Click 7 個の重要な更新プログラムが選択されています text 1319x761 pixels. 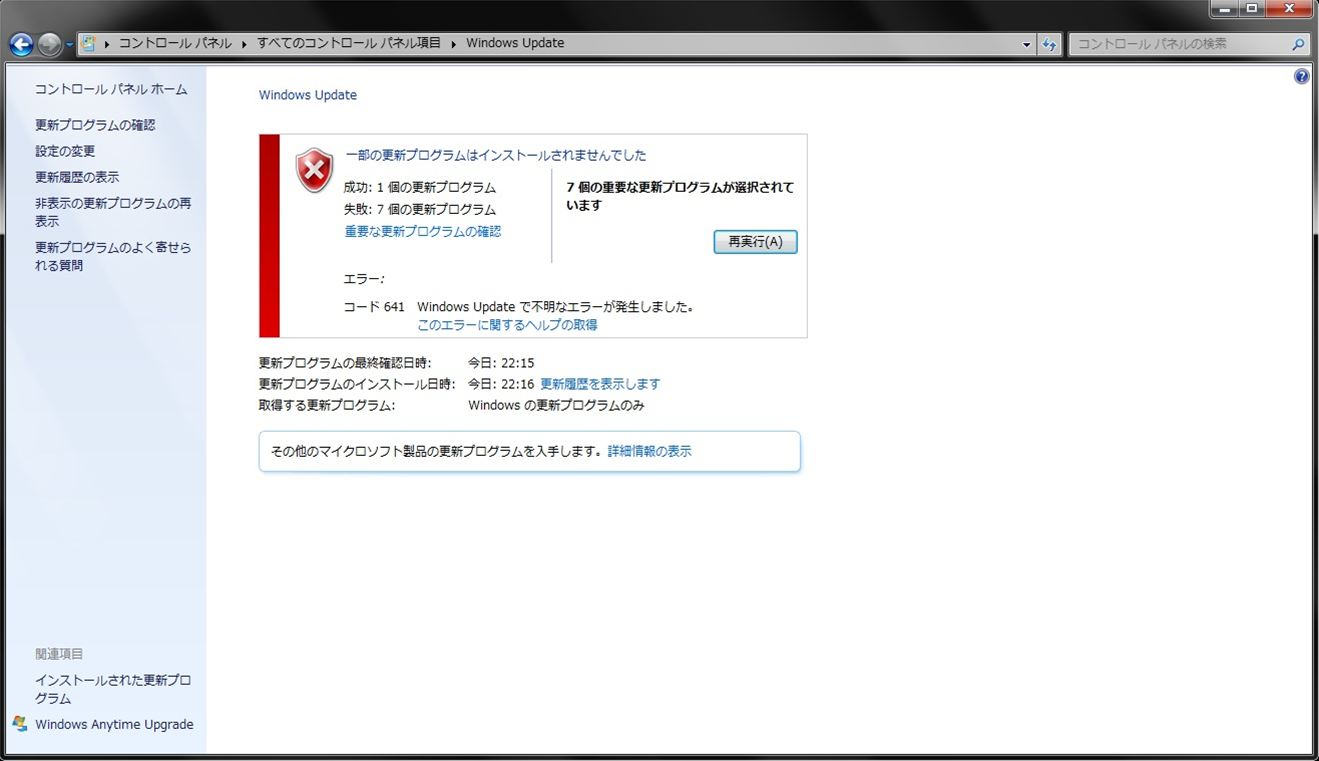pos(680,196)
